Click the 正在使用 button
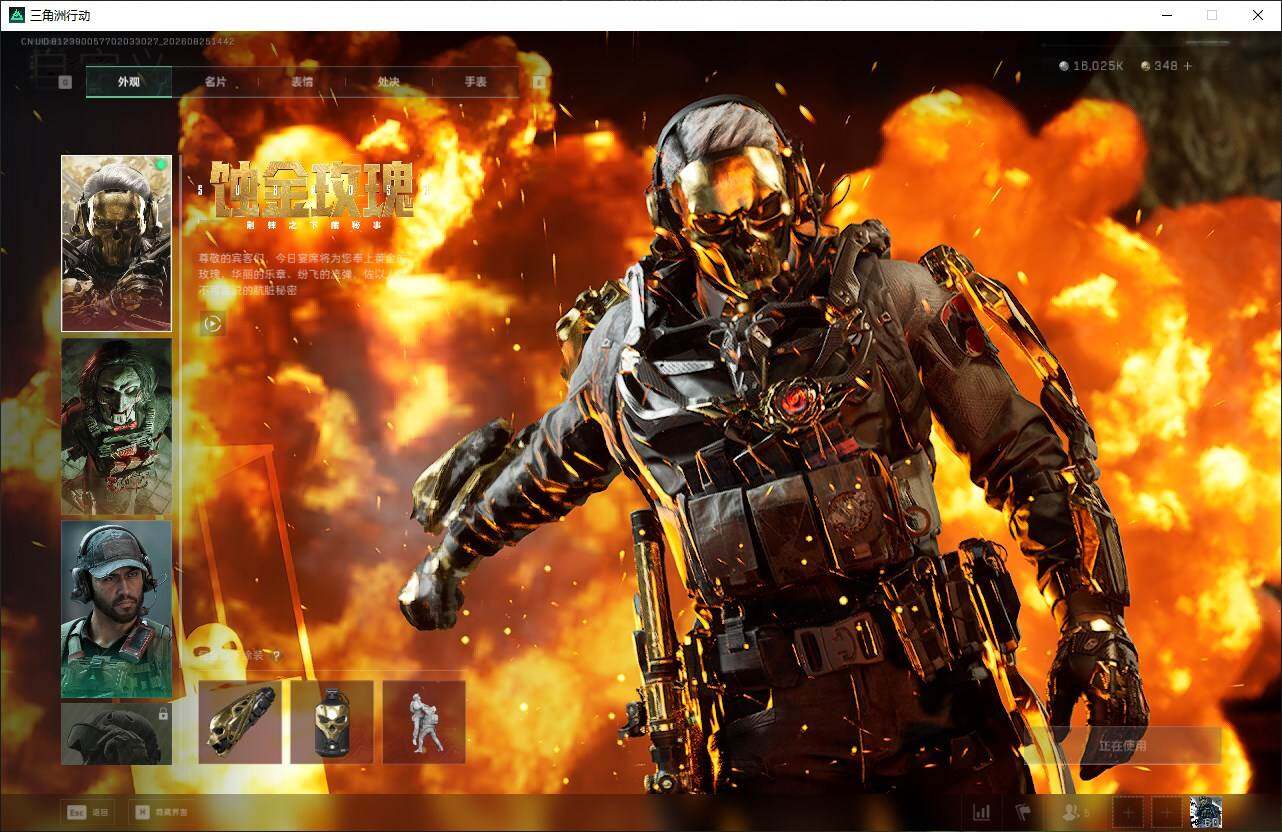This screenshot has height=832, width=1282. 1122,746
